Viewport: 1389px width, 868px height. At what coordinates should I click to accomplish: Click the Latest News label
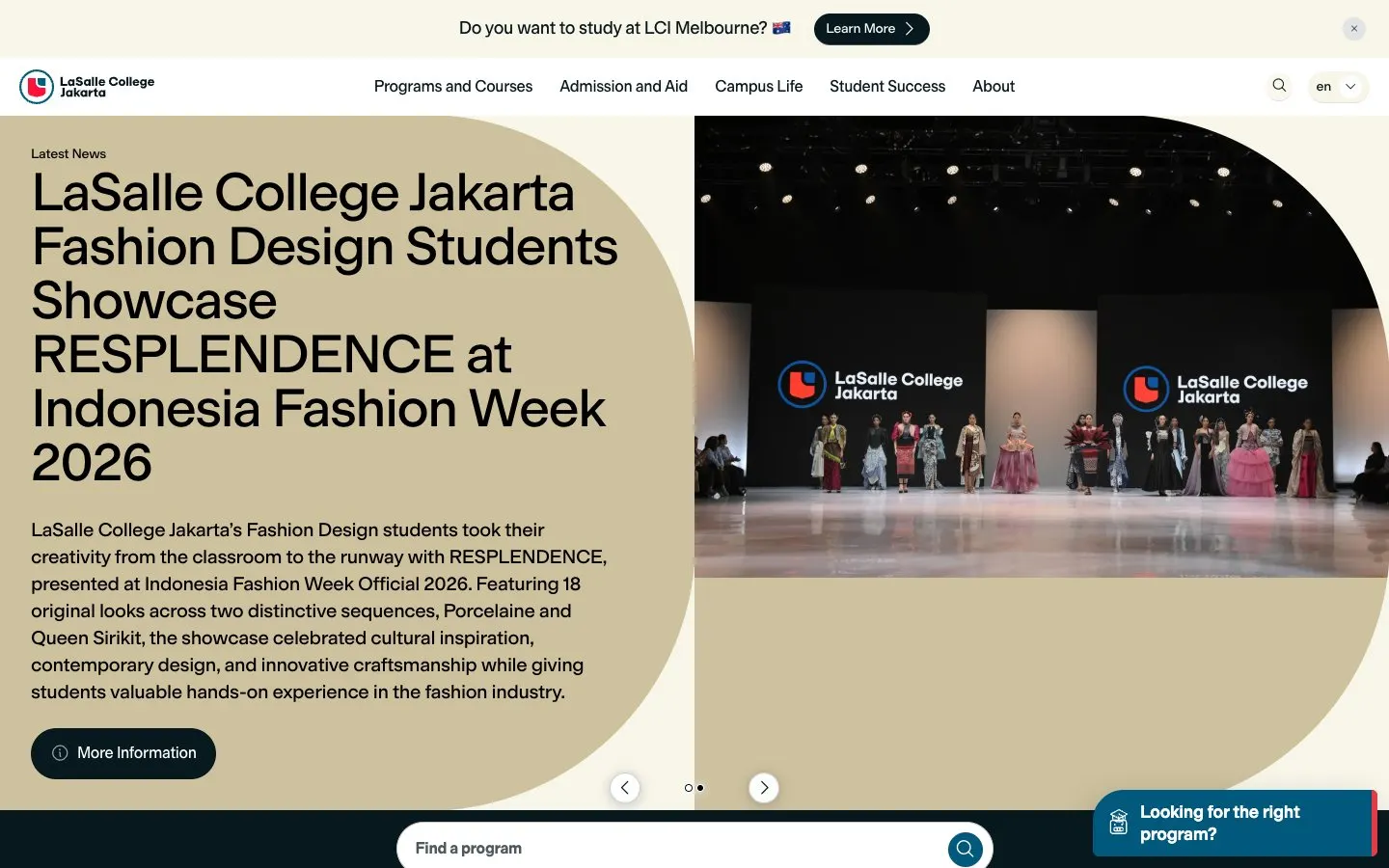point(68,154)
